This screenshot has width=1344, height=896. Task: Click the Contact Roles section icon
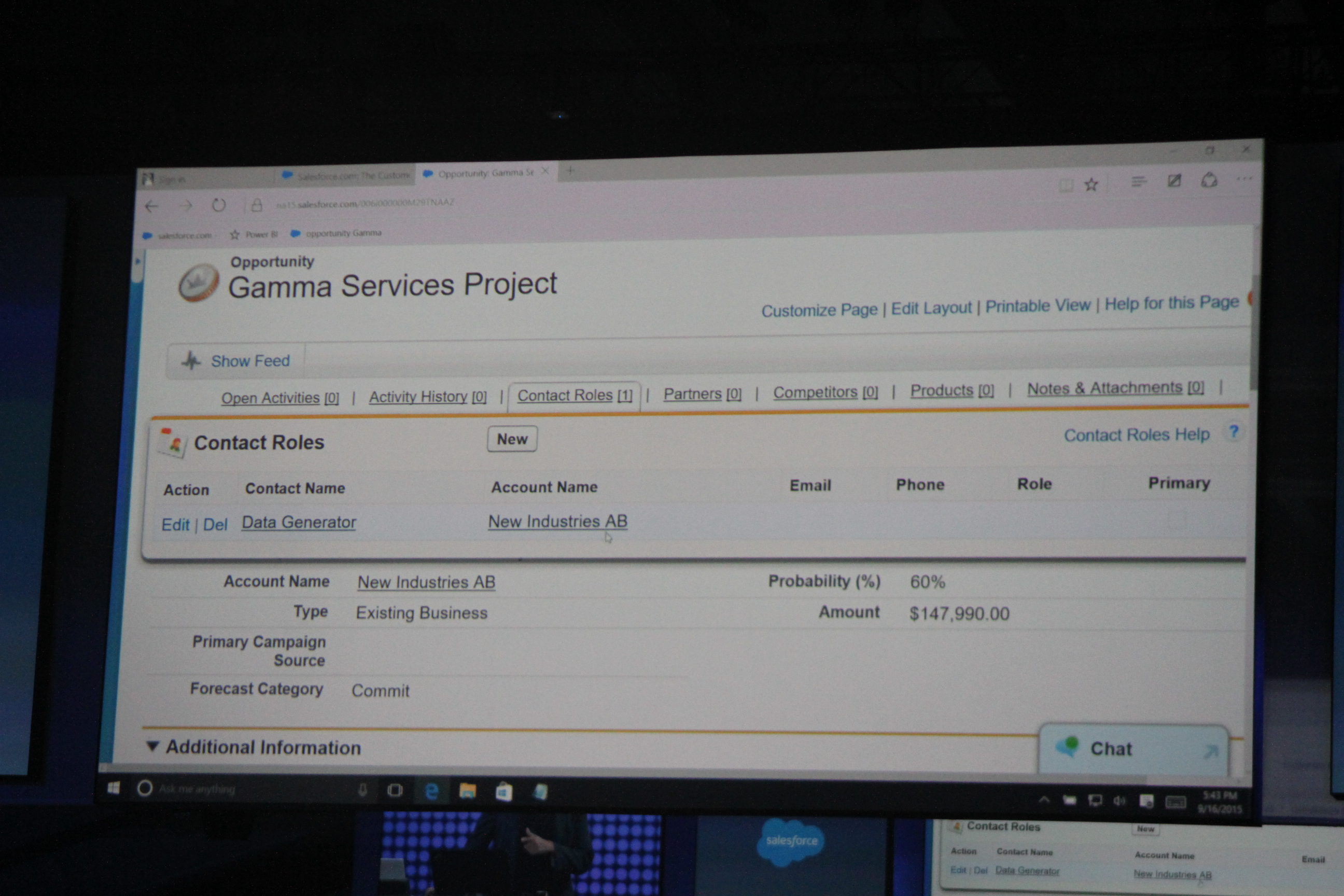(x=173, y=443)
